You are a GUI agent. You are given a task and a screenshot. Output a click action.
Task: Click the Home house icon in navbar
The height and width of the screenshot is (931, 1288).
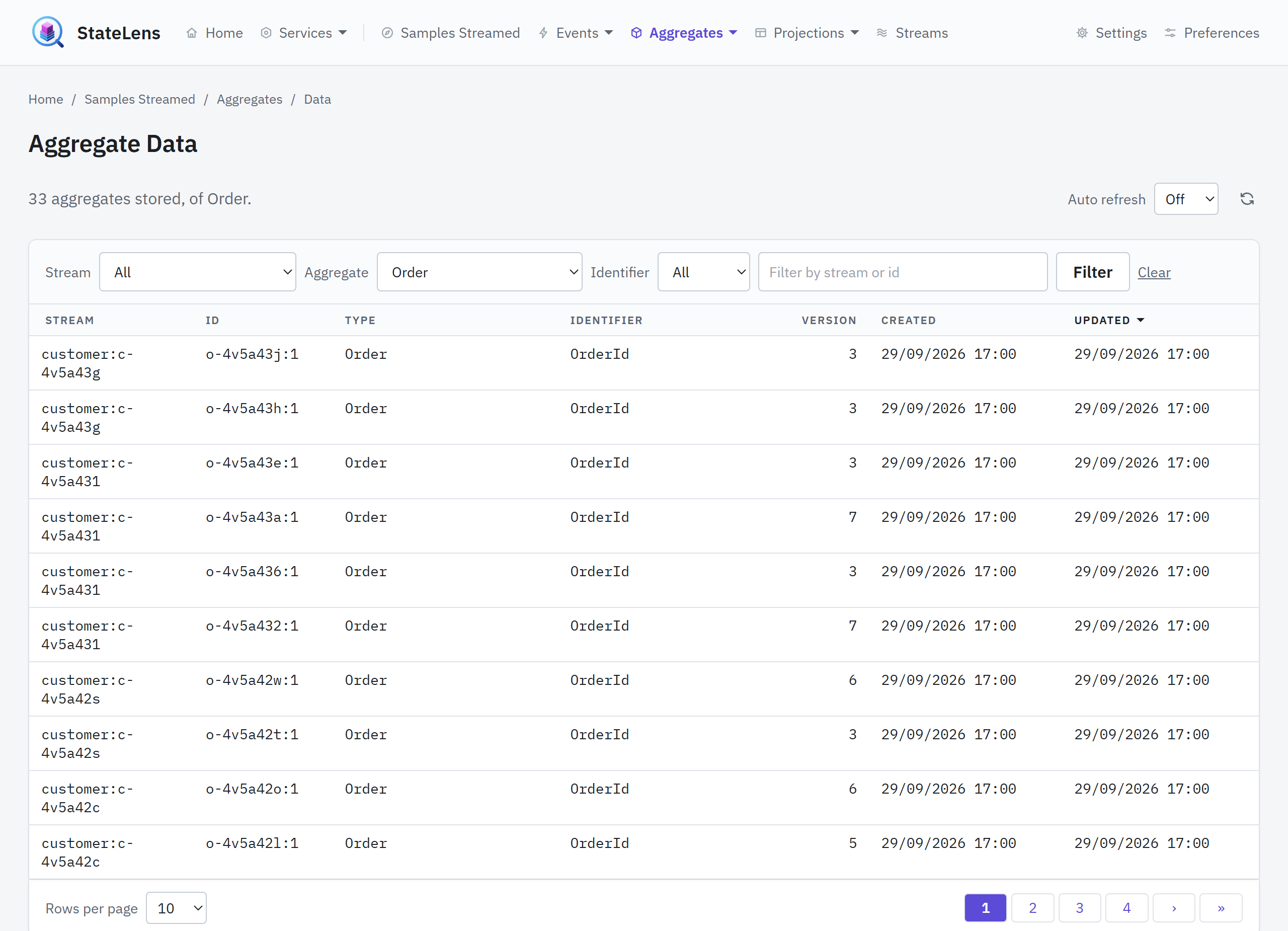[192, 33]
